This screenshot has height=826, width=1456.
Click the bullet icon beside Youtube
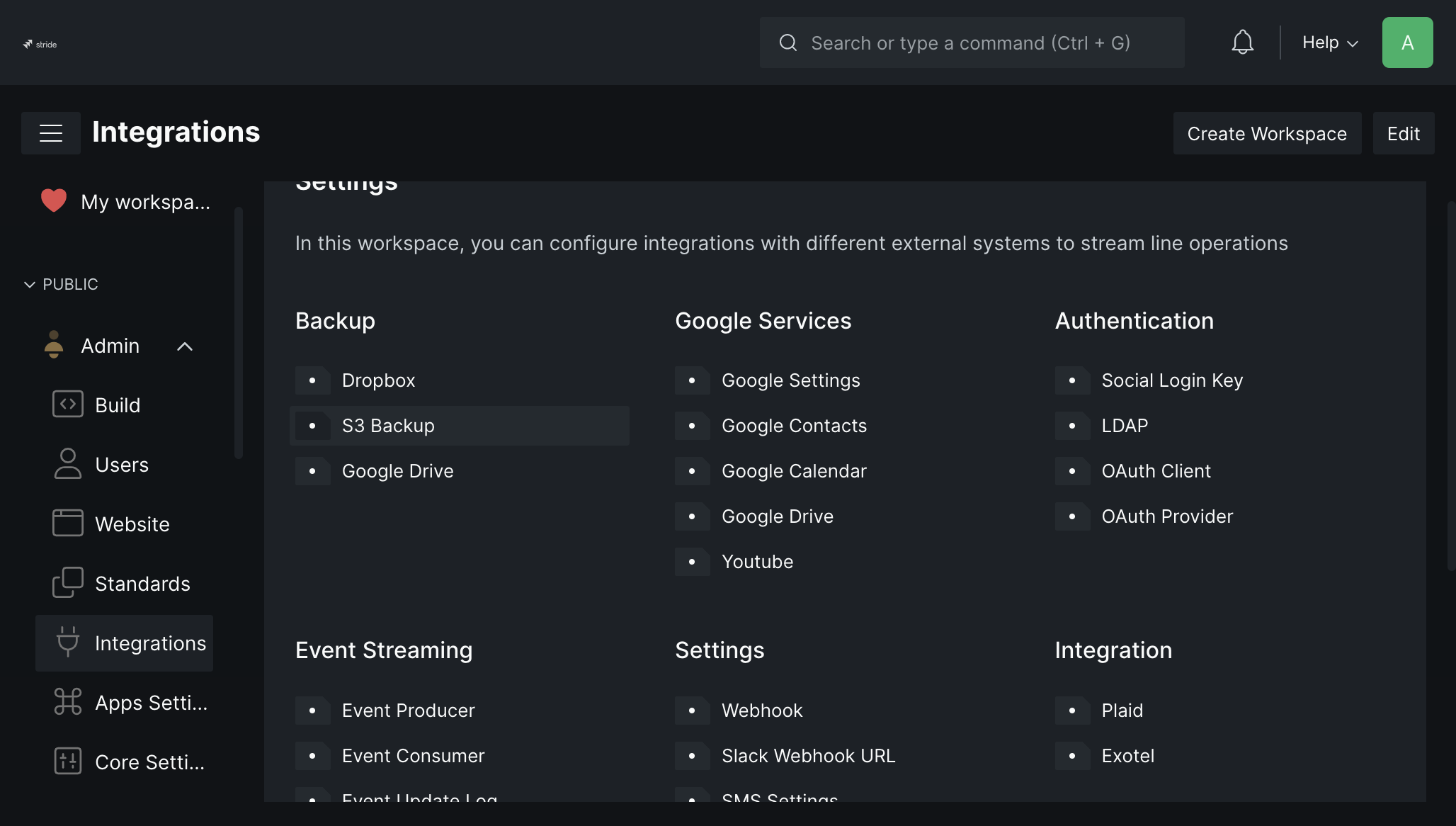tap(692, 562)
